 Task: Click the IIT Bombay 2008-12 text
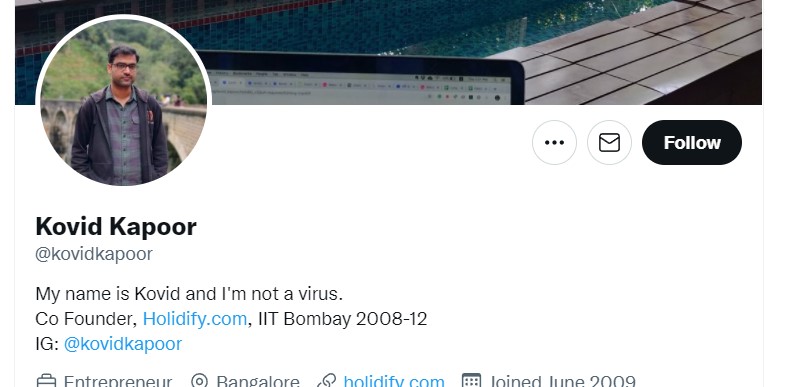click(x=342, y=319)
